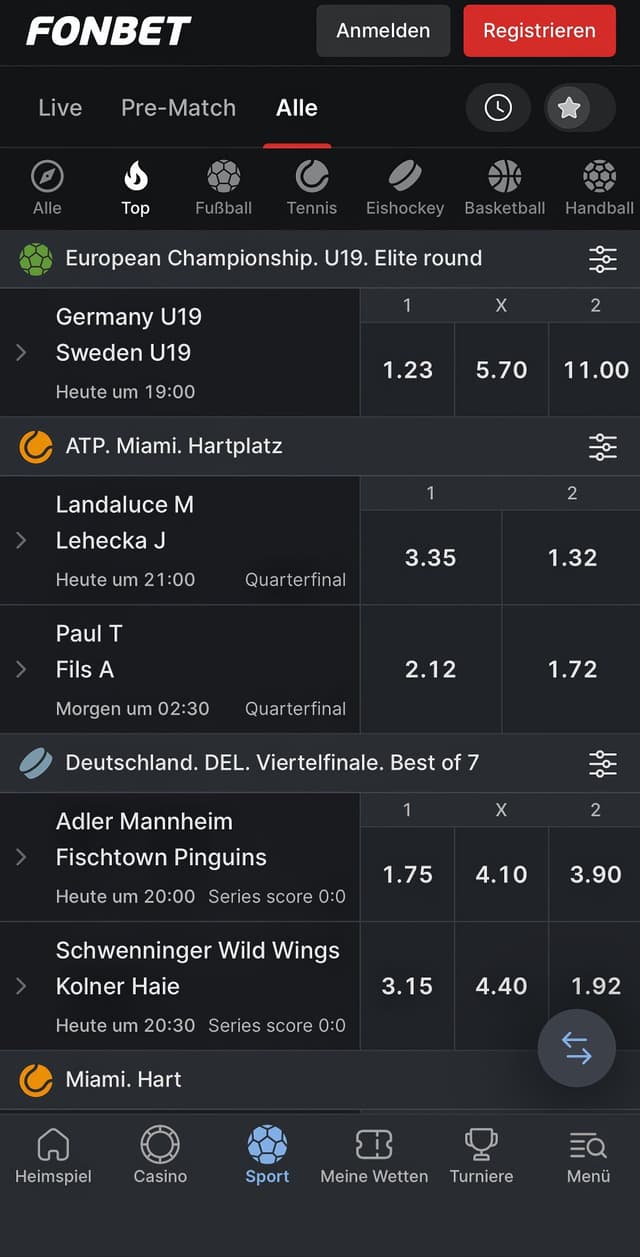The image size is (640, 1257).
Task: Toggle the swap arrows floating button
Action: [576, 1048]
